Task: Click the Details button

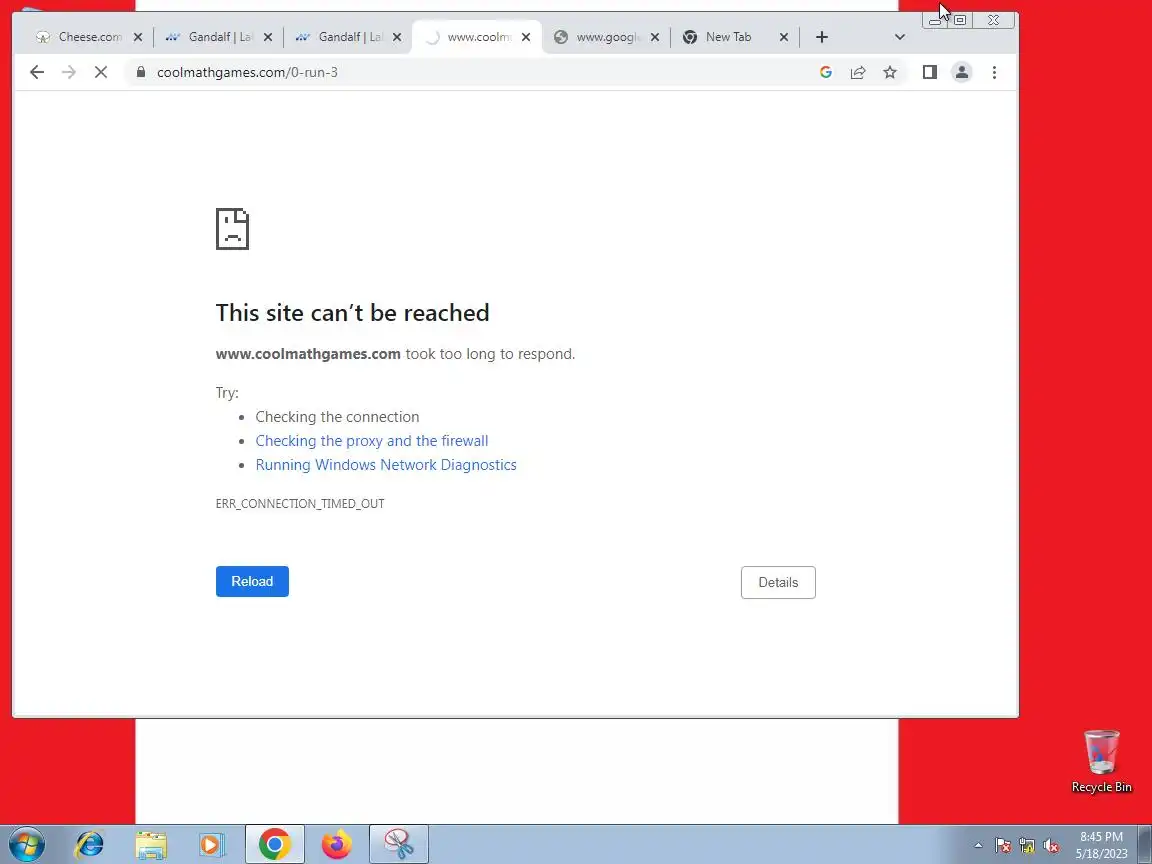Action: (778, 582)
